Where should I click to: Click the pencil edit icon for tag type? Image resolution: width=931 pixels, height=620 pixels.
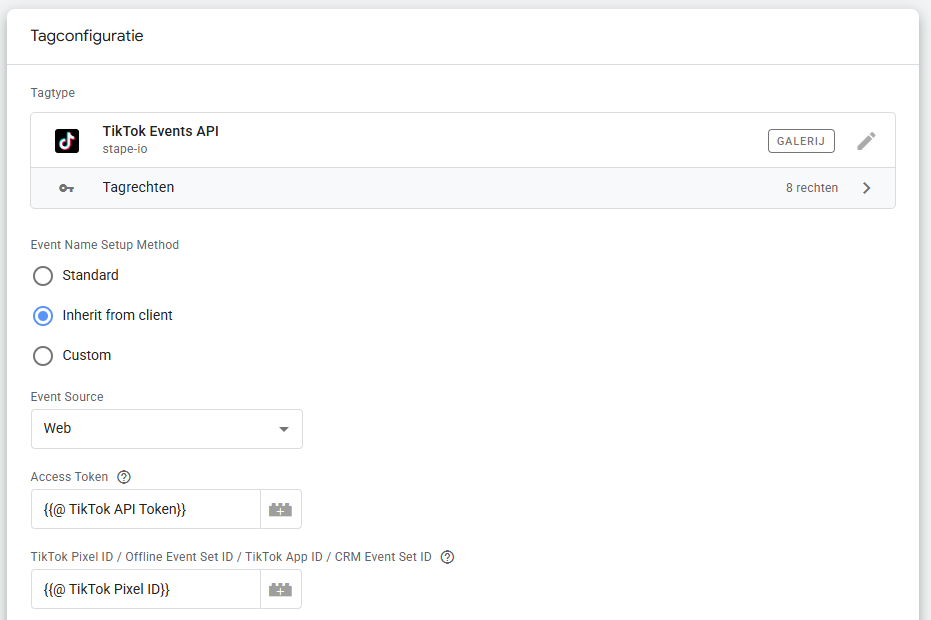click(866, 141)
